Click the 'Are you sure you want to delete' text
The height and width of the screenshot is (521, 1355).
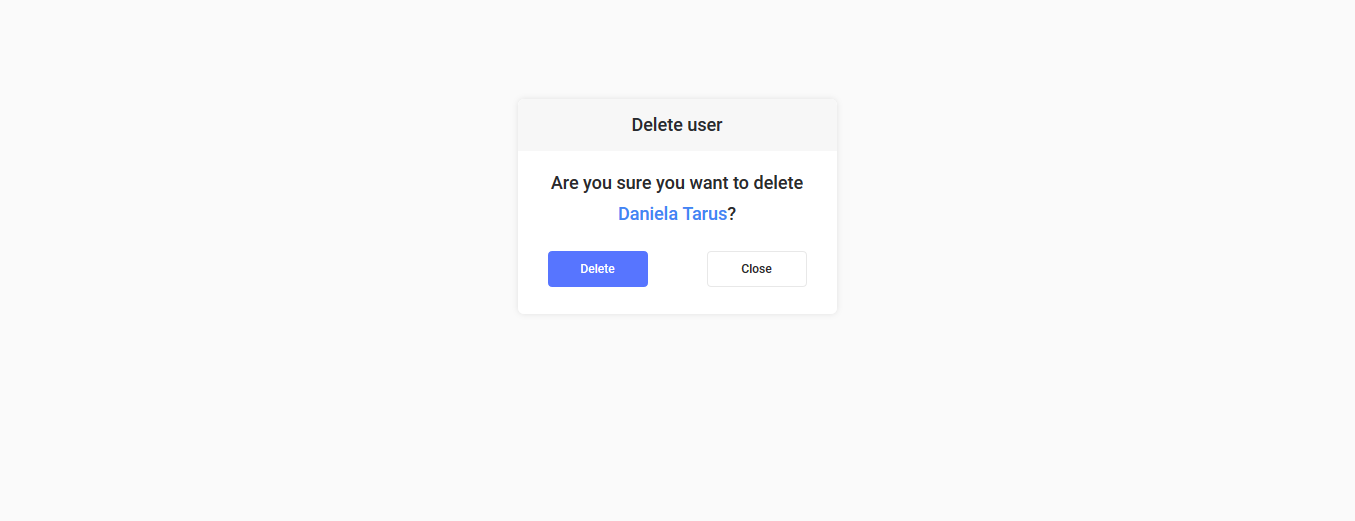coord(677,183)
